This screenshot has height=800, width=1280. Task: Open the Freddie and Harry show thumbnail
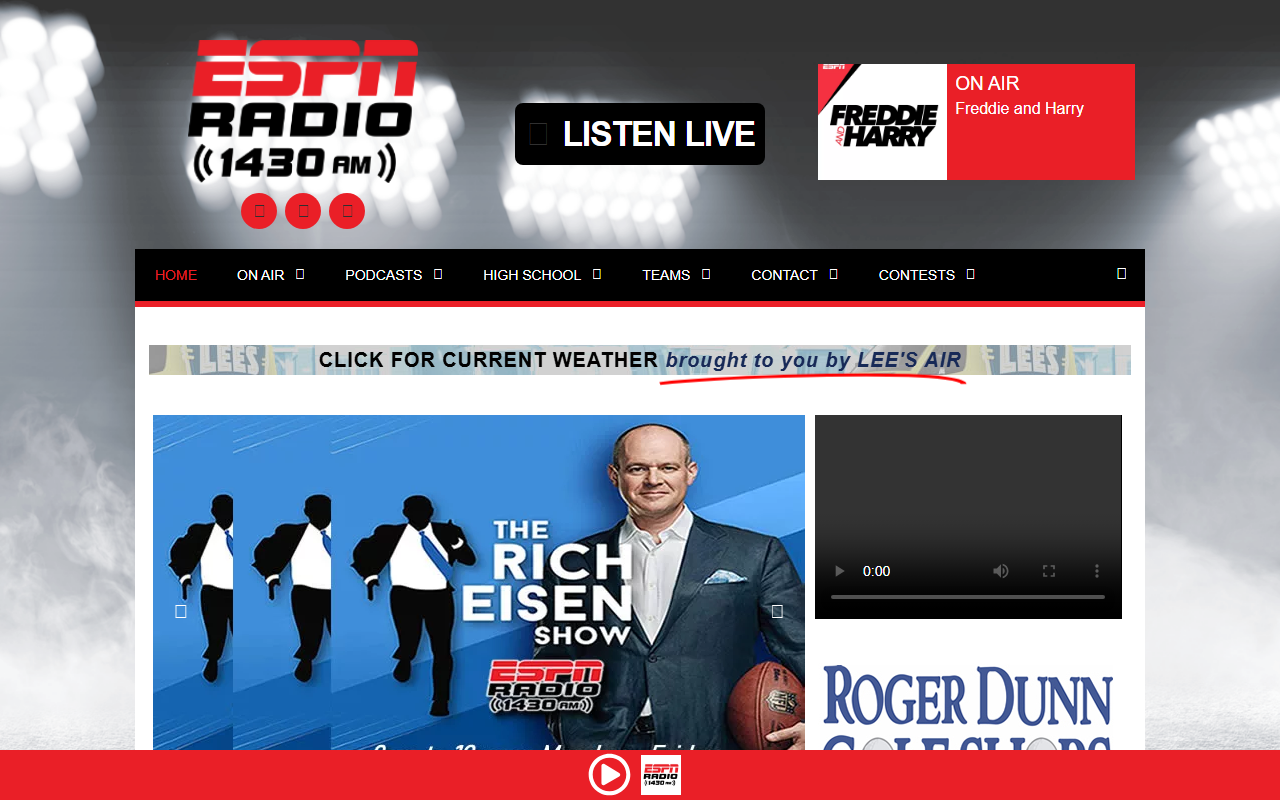point(882,122)
